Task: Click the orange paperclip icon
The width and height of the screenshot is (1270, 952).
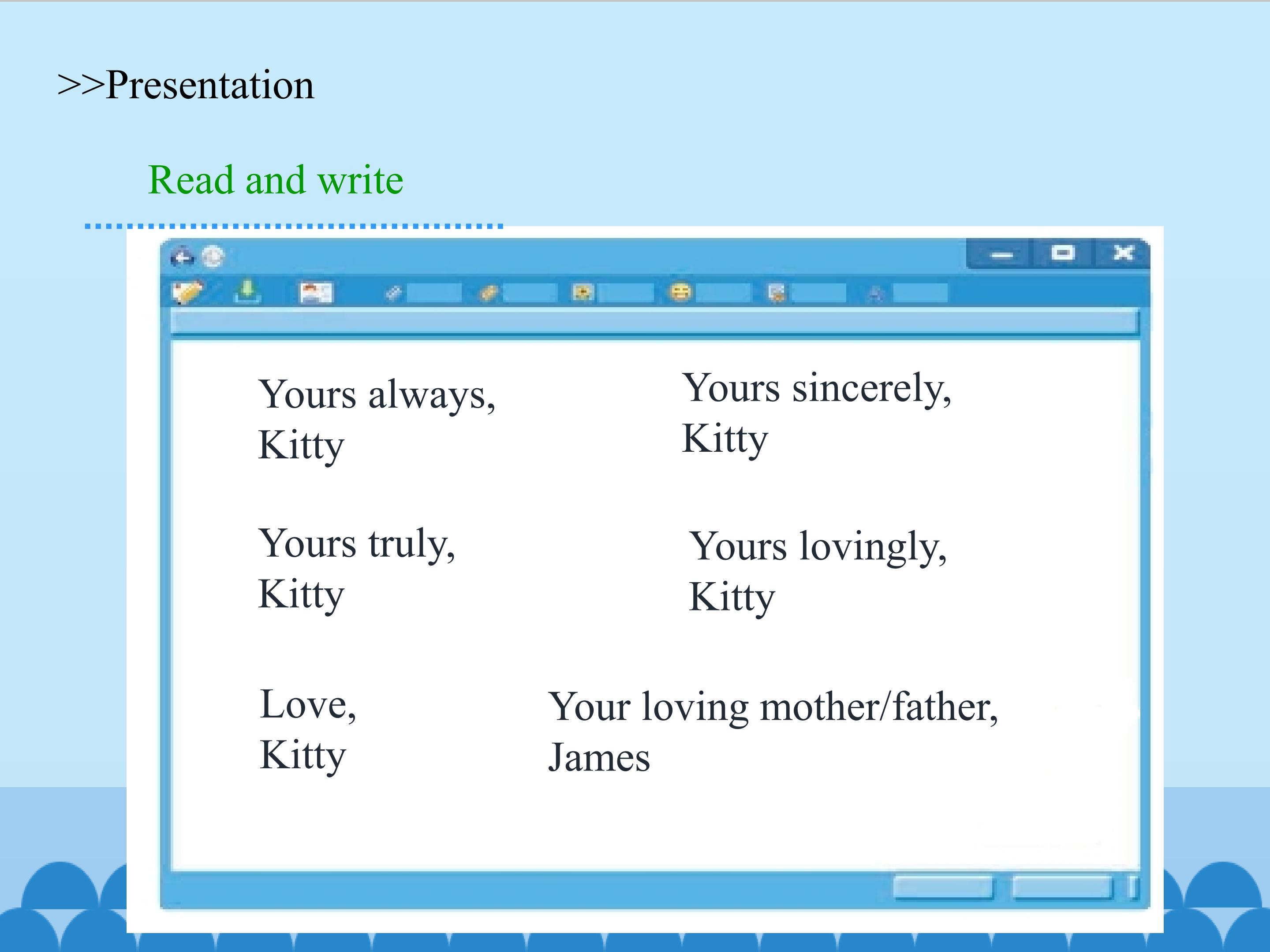Action: tap(488, 293)
